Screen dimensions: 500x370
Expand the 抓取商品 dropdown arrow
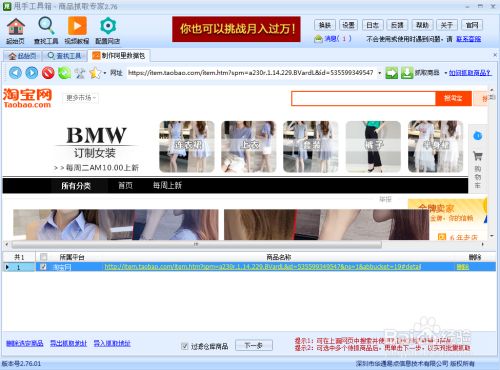445,73
